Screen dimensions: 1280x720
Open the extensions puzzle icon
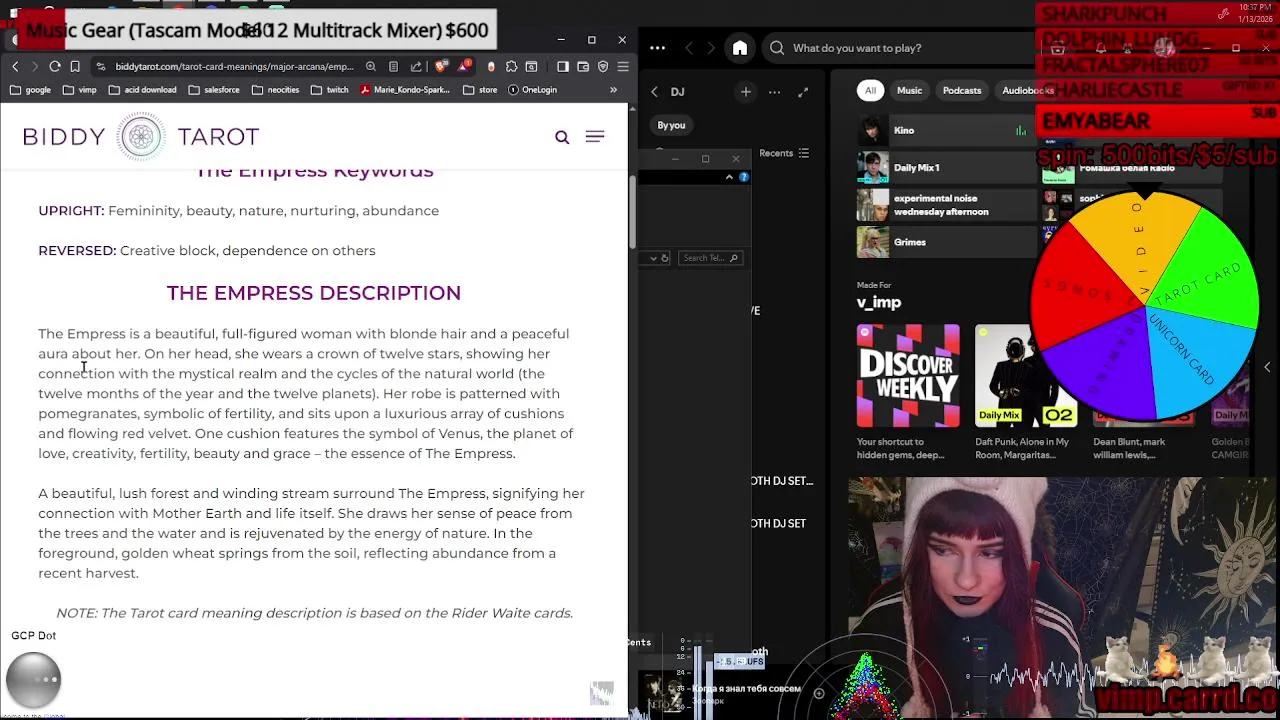coord(512,67)
